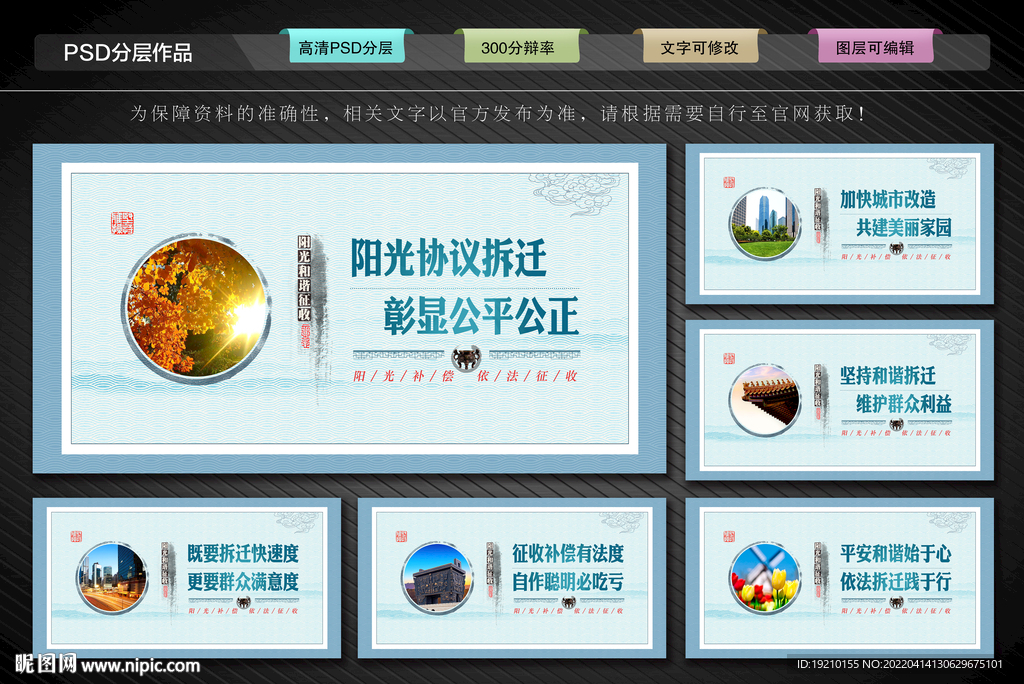
Task: Click the 既要拆迁快速度 slogan
Action: pyautogui.click(x=243, y=553)
